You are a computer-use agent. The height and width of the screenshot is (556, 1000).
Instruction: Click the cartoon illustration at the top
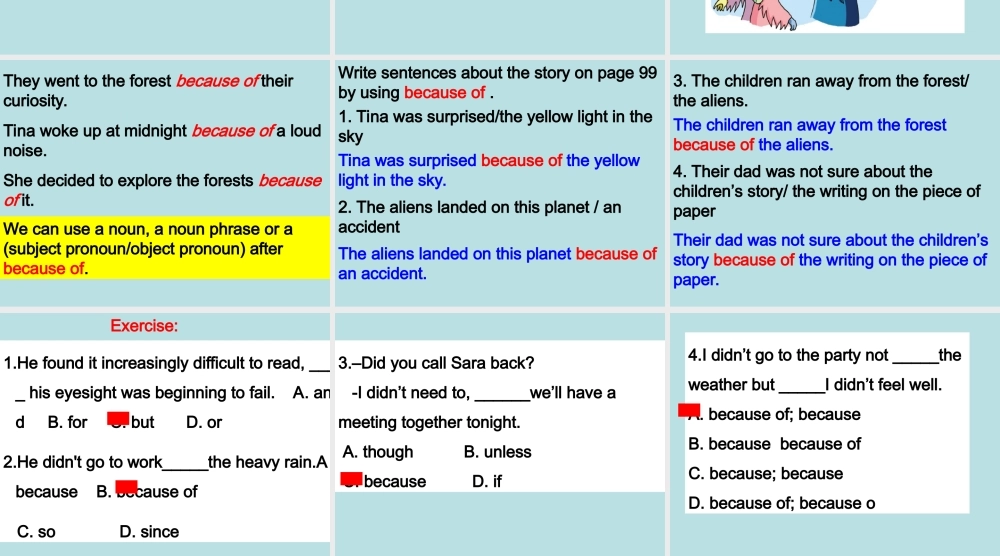coord(835,15)
